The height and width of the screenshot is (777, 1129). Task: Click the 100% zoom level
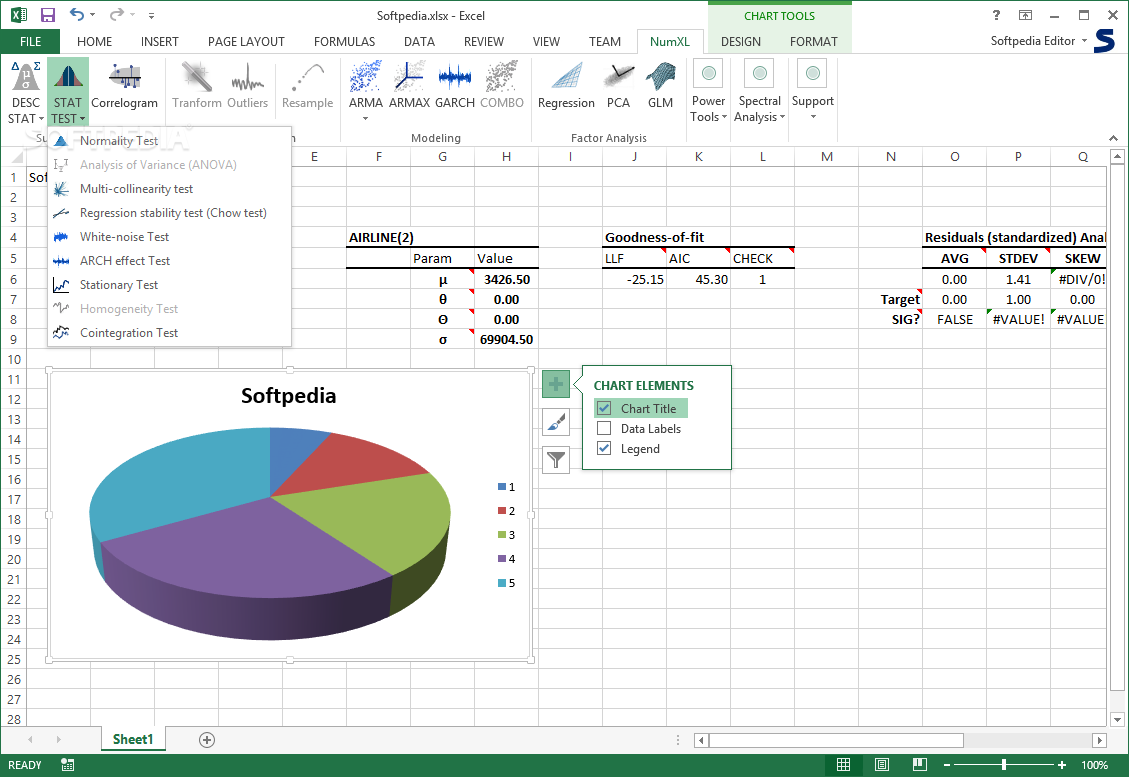coord(1094,765)
